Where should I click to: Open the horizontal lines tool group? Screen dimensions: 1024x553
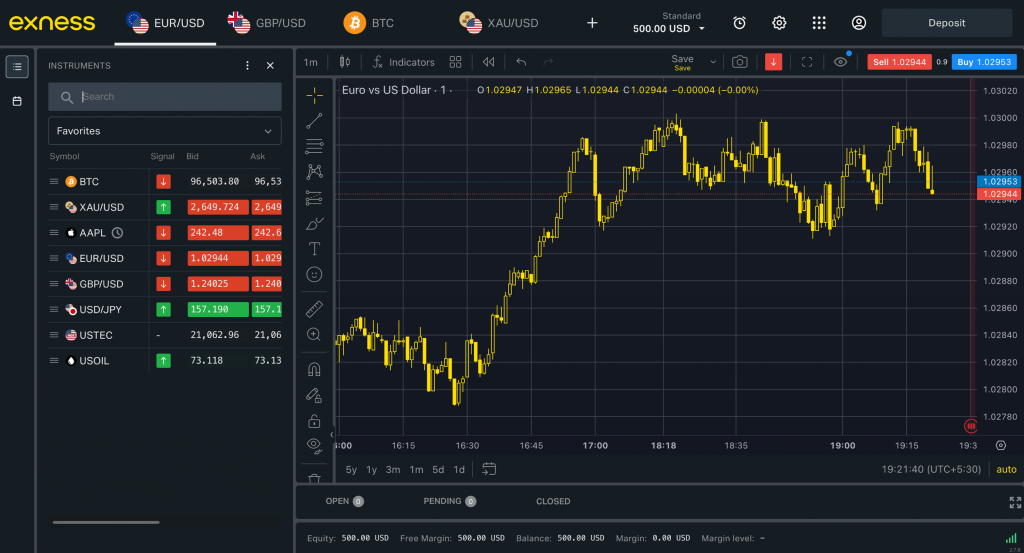pyautogui.click(x=314, y=146)
